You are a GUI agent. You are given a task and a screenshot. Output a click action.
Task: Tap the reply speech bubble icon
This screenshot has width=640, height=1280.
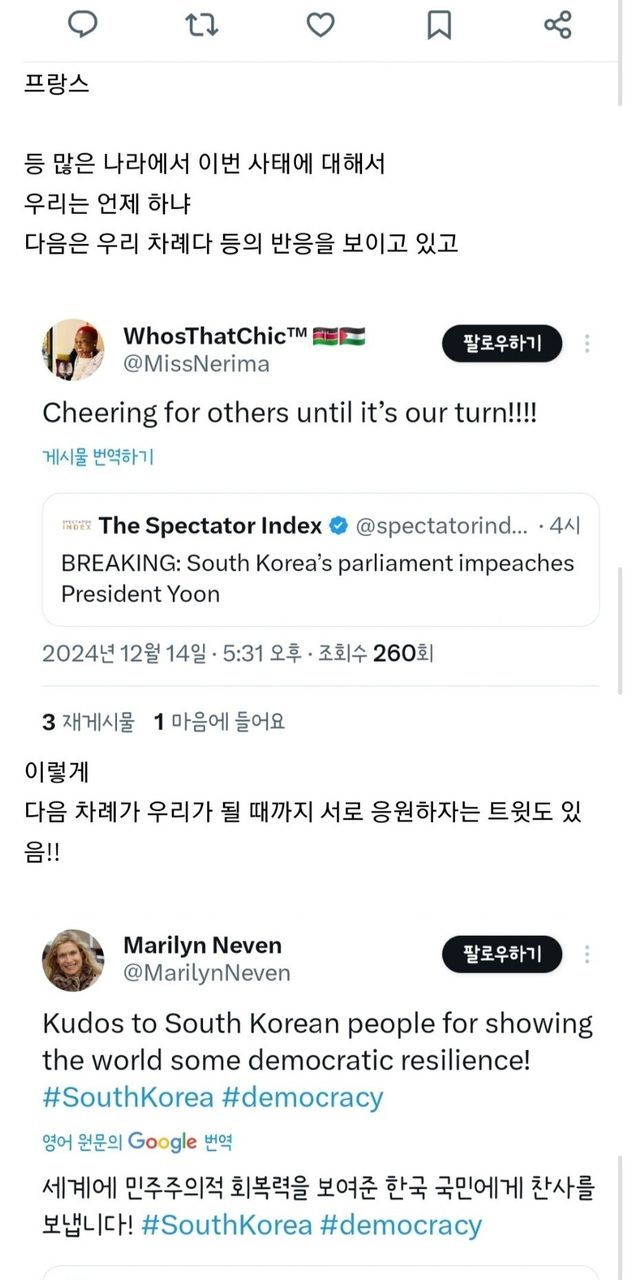82,23
